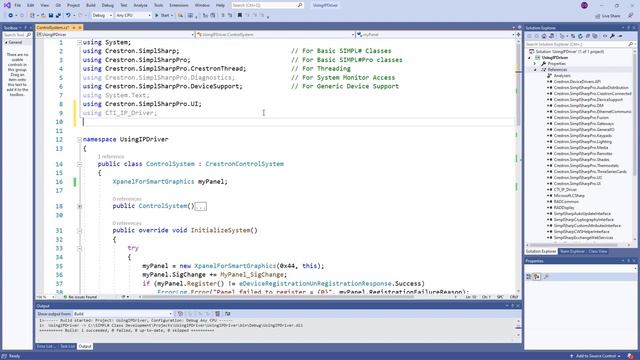Screen dimensions: 640x360
Task: Open the Edit menu
Action: point(31,5)
